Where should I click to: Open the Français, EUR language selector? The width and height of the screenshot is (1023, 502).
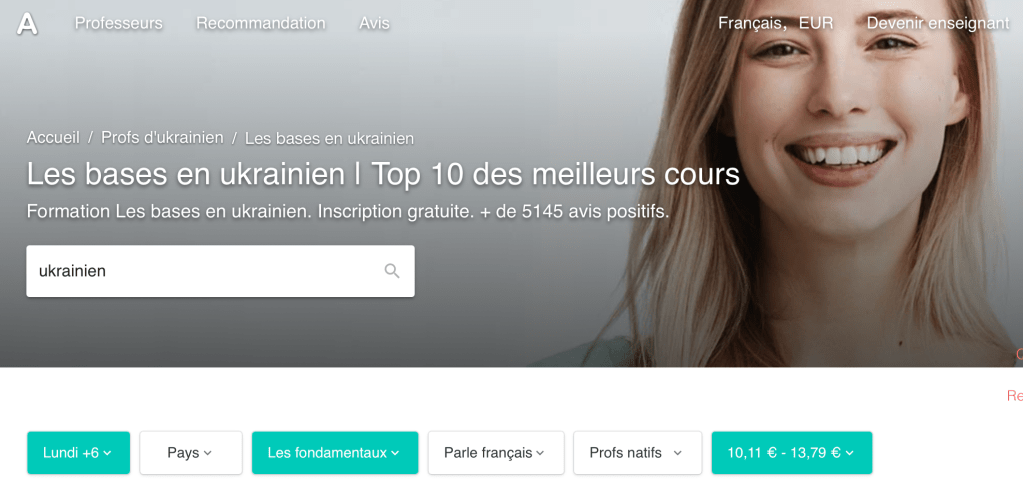click(x=776, y=24)
